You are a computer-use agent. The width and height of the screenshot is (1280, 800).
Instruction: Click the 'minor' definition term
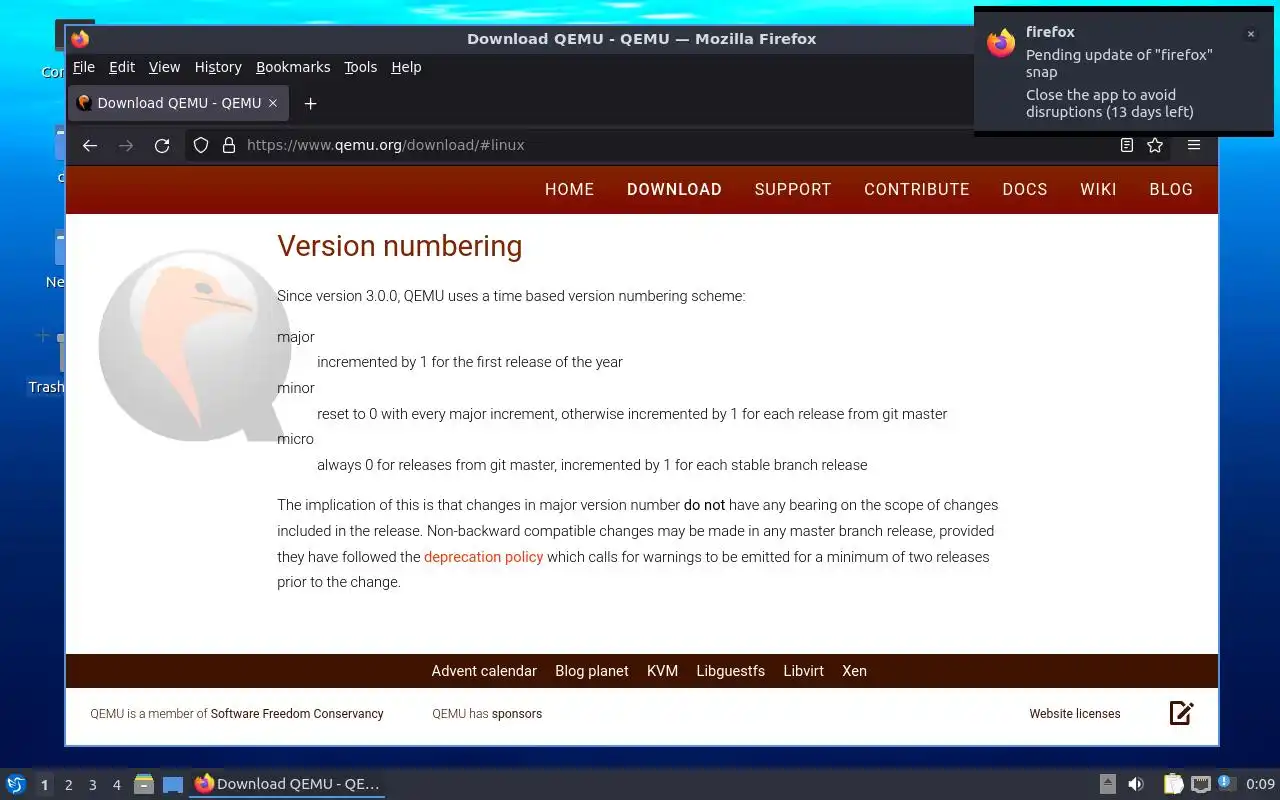pyautogui.click(x=296, y=388)
